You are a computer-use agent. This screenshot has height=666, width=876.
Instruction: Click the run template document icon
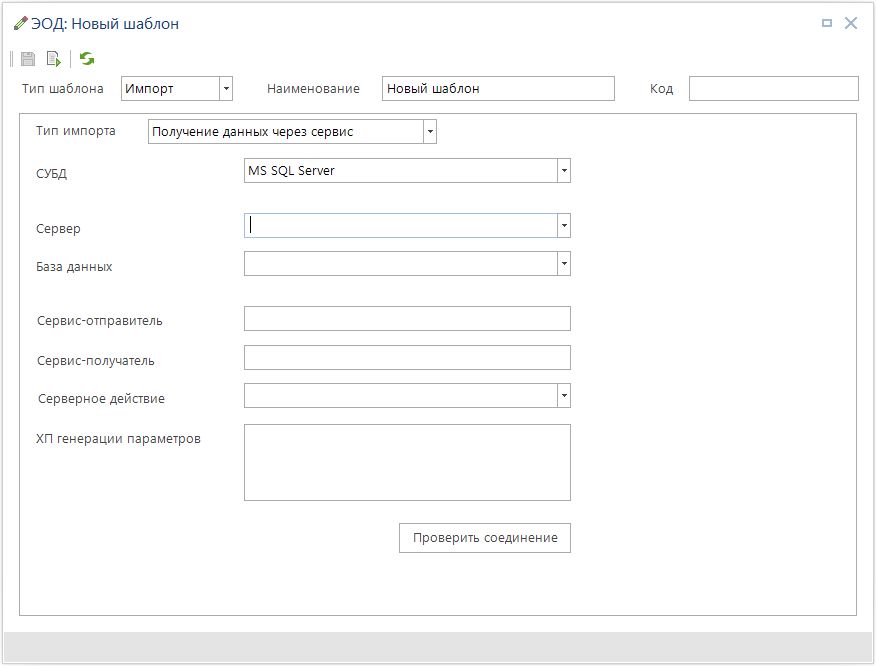pos(53,59)
